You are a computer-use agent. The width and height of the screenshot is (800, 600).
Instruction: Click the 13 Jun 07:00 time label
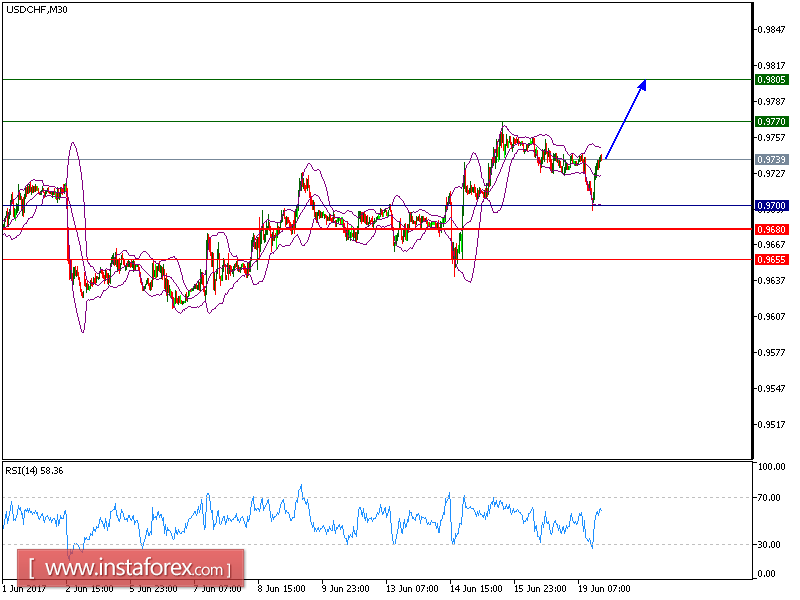pyautogui.click(x=412, y=589)
